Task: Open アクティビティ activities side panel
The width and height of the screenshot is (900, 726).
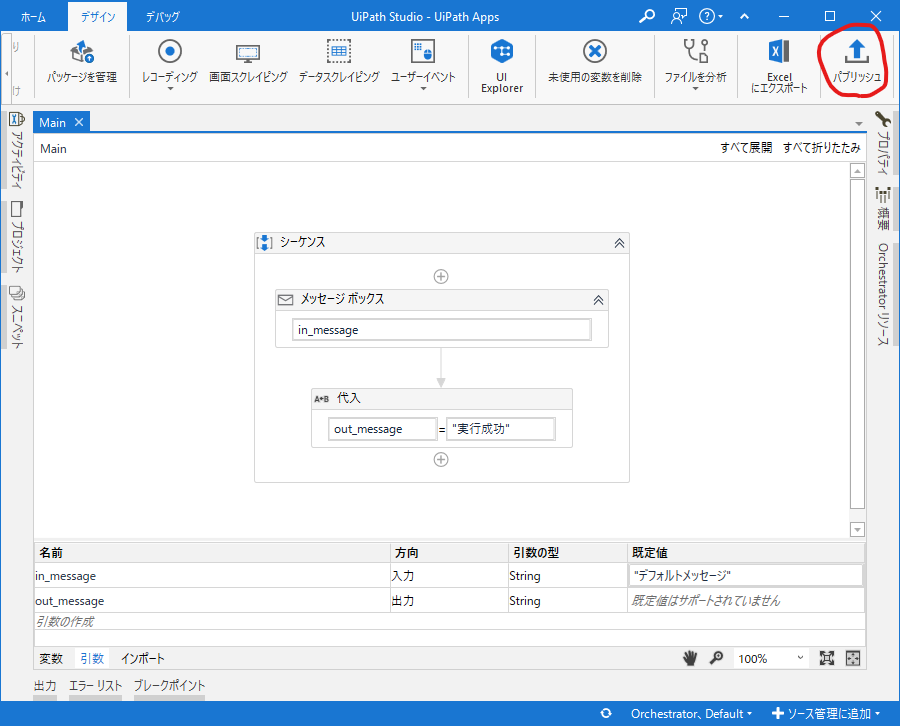Action: (17, 150)
